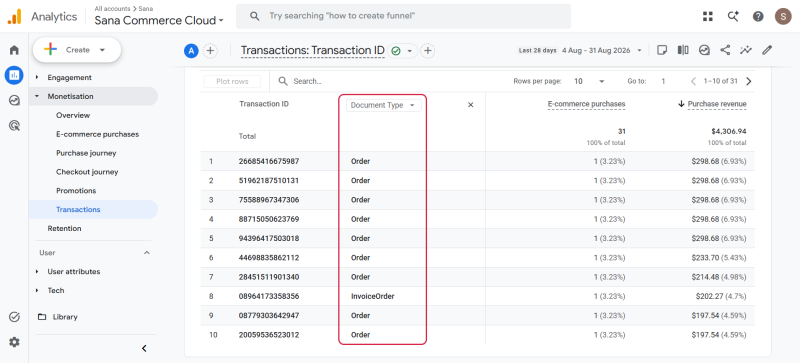800x363 pixels.
Task: Remove the Document Type secondary dimension
Action: pyautogui.click(x=470, y=105)
